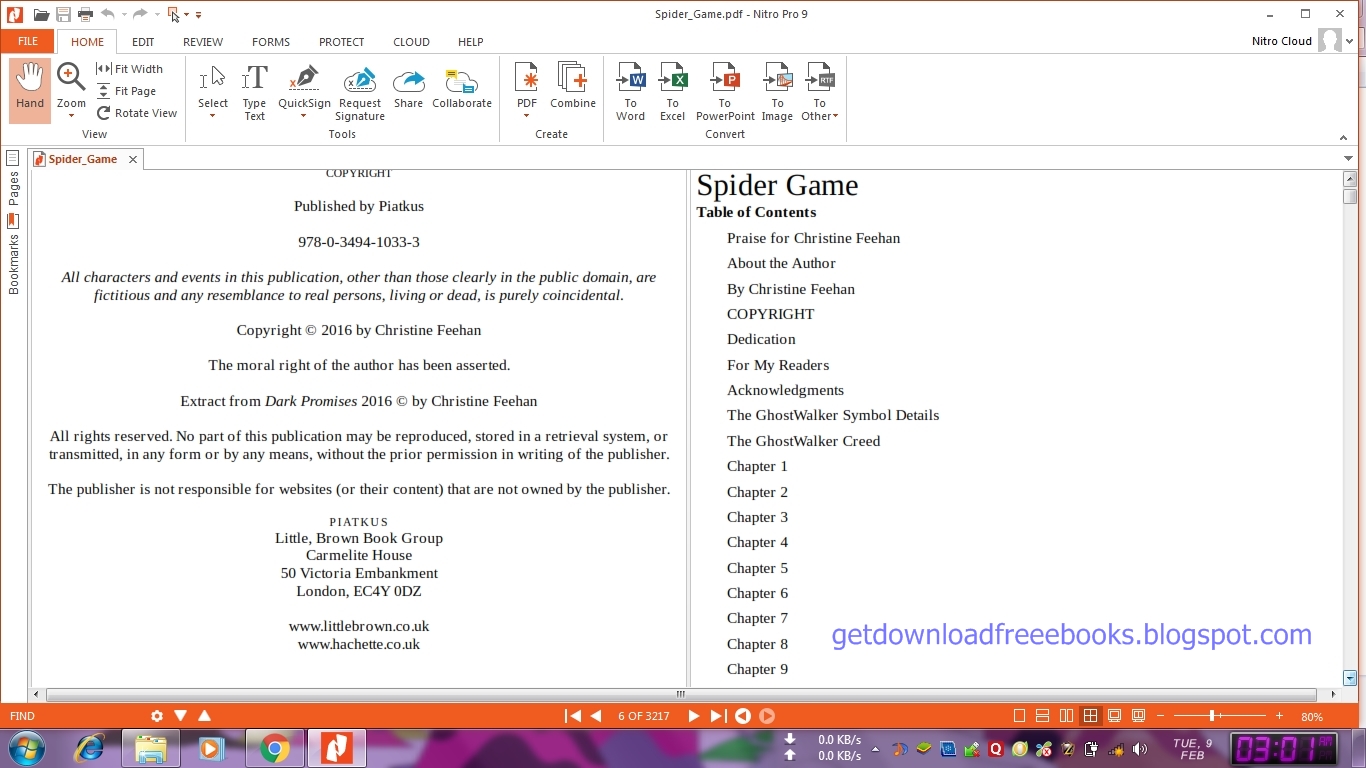This screenshot has height=768, width=1366.
Task: Open the document tabs list arrow
Action: (1349, 158)
